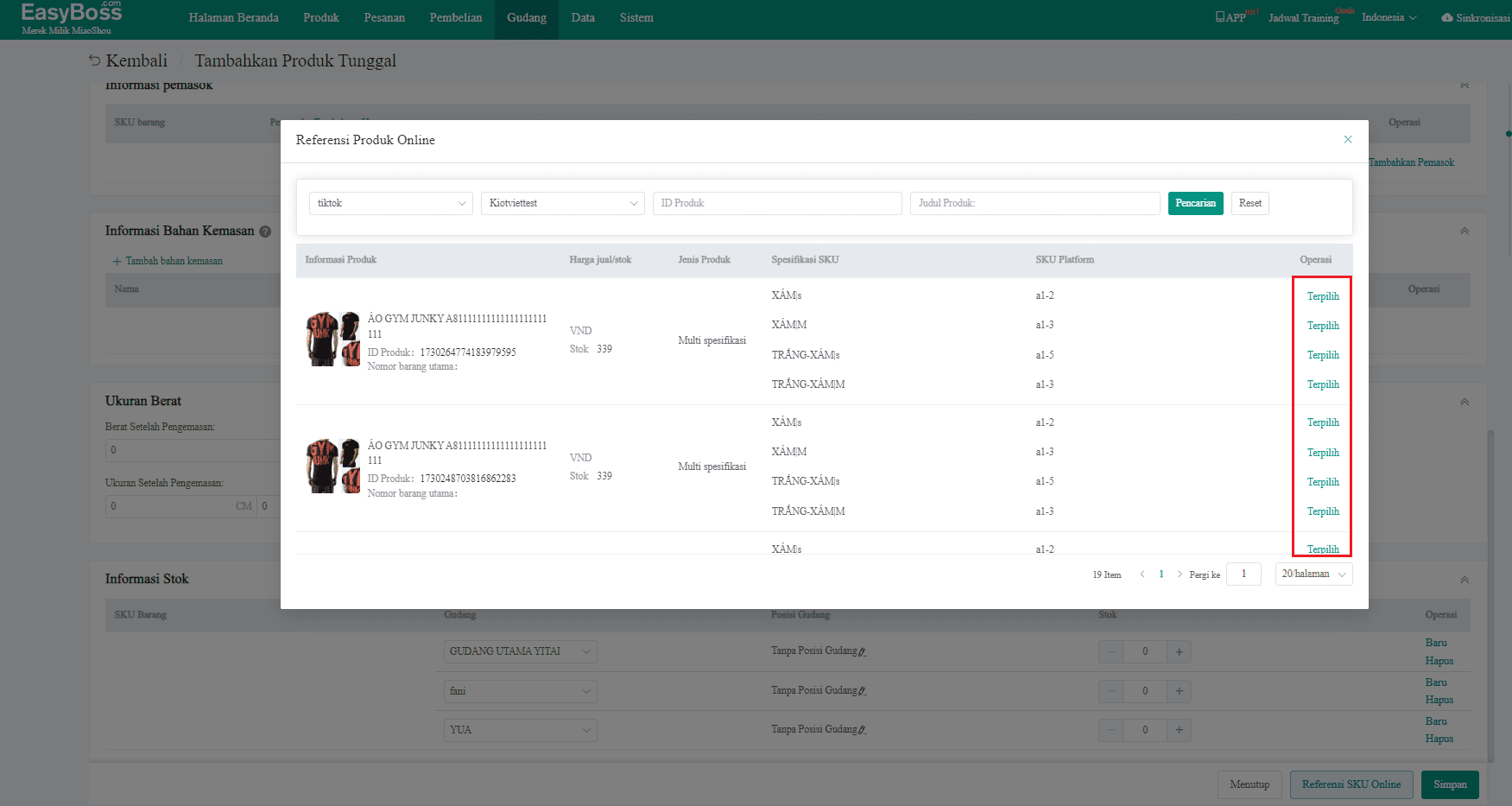Select page 1 in pagination

[1161, 574]
